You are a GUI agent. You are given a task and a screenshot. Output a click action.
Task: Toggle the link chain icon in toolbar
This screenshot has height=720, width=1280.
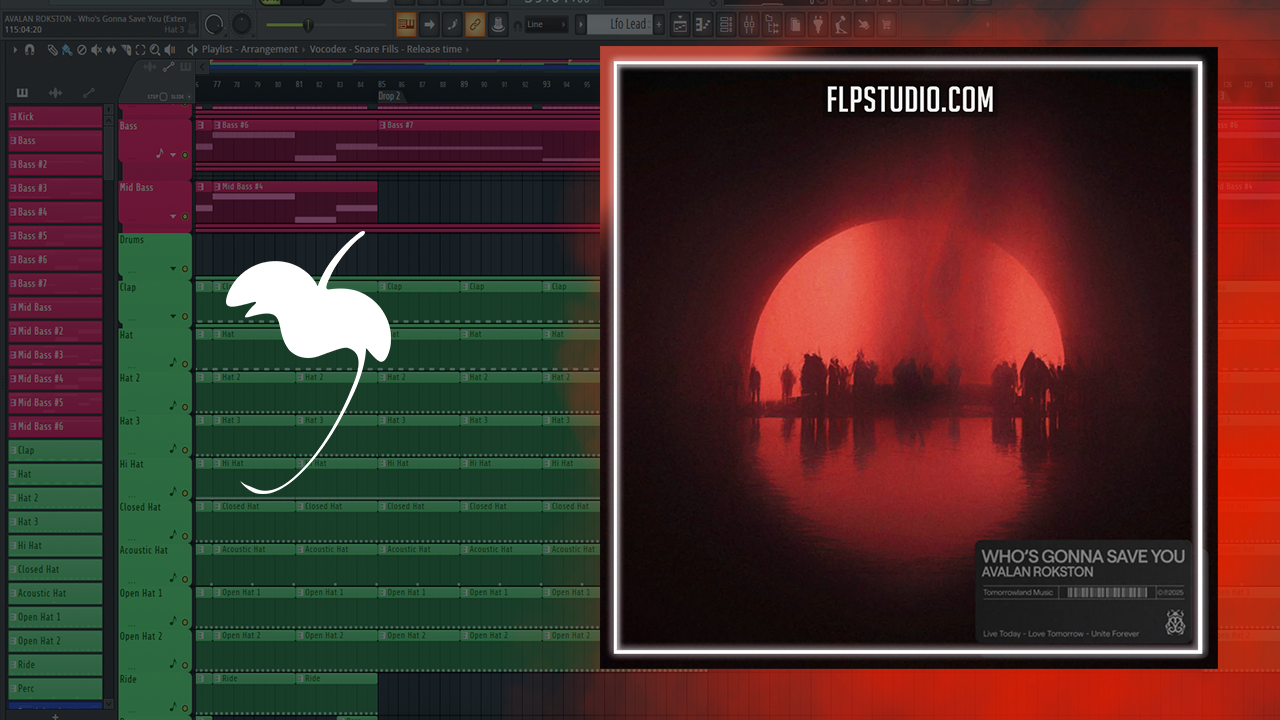475,24
